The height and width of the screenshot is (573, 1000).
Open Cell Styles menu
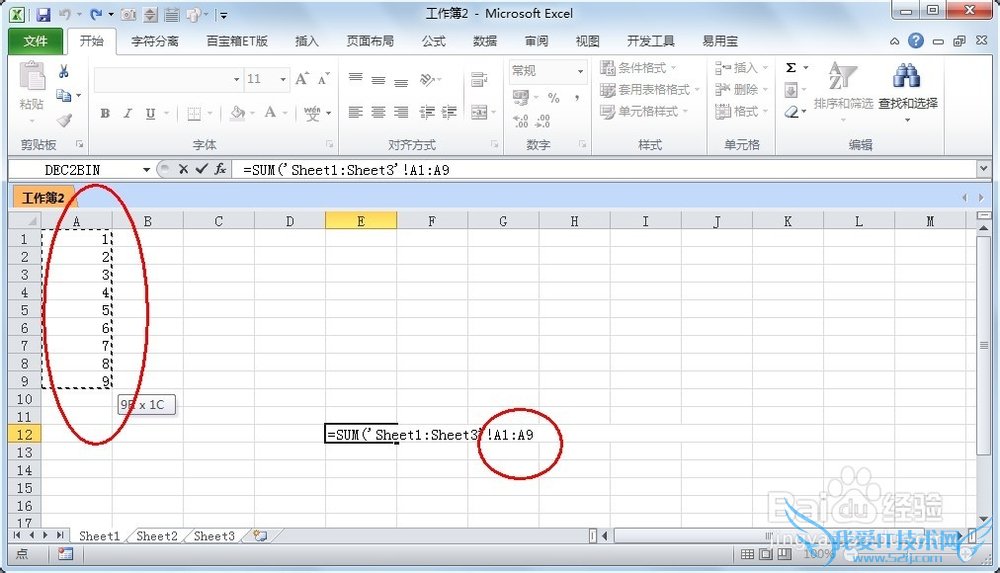pyautogui.click(x=644, y=111)
